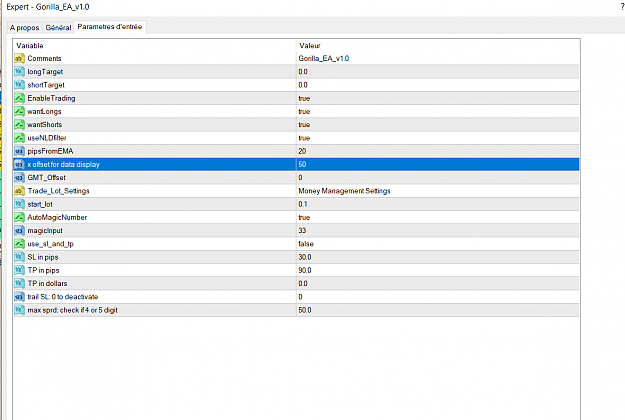Select the shortTarget variable name
Viewport: 625px width, 420px height.
click(46, 85)
